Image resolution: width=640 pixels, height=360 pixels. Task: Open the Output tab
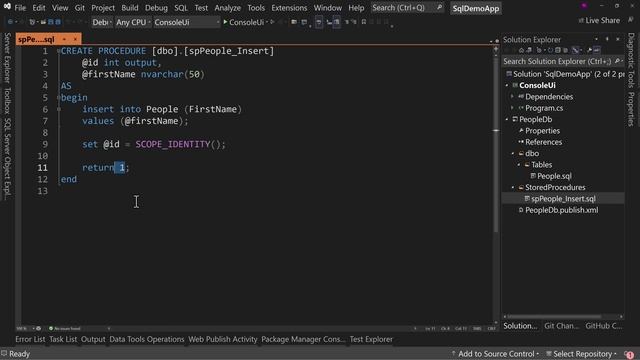click(x=93, y=339)
